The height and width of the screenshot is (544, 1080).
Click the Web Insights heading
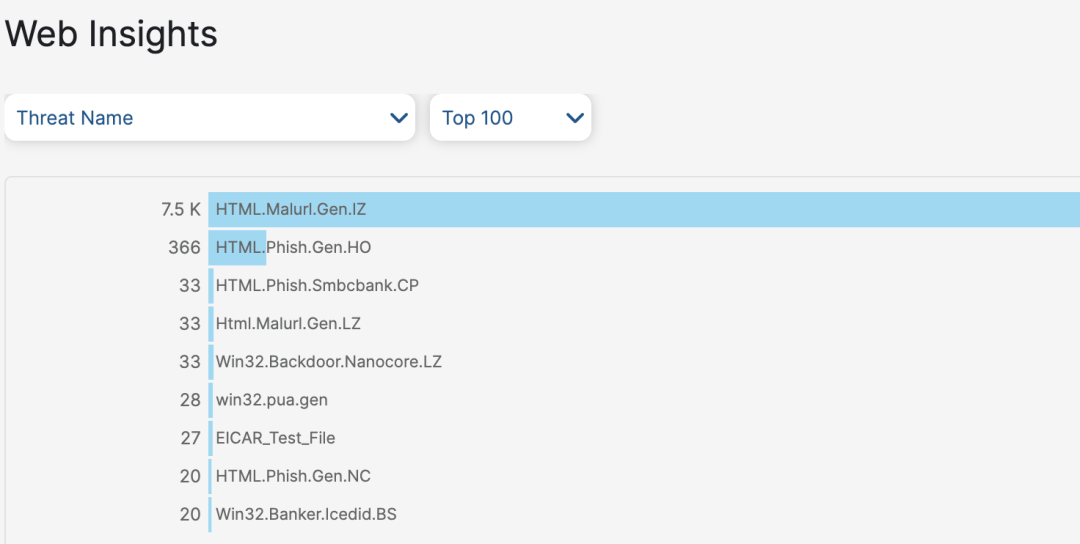click(111, 34)
